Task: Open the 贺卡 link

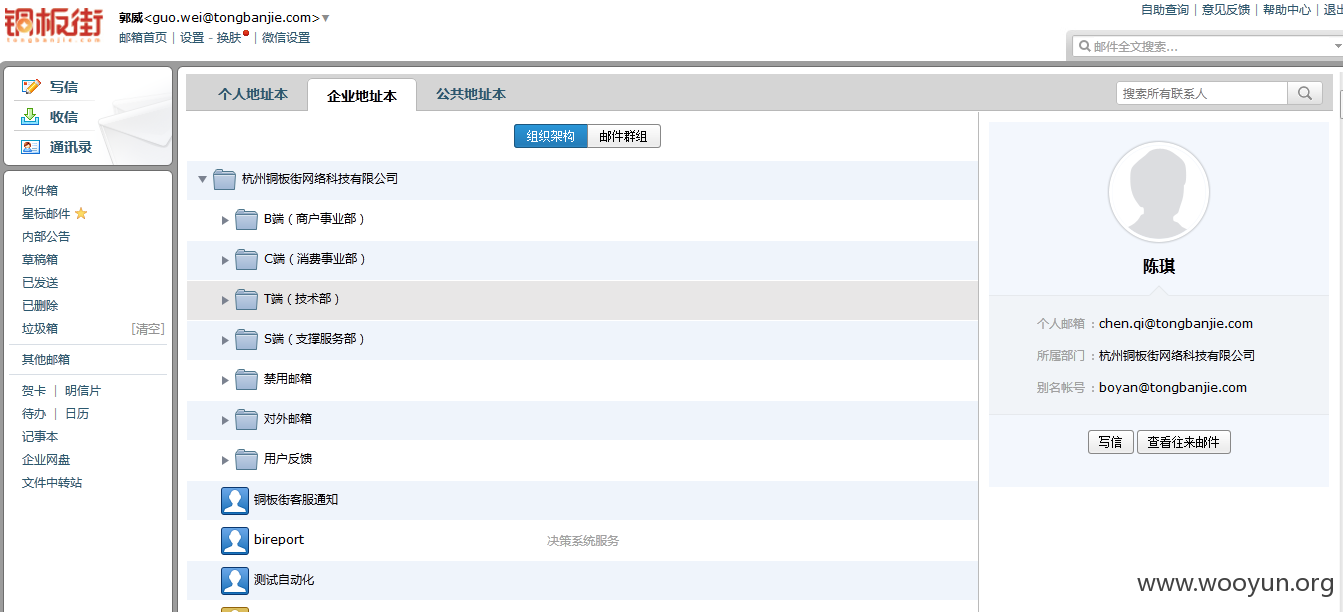Action: [34, 390]
